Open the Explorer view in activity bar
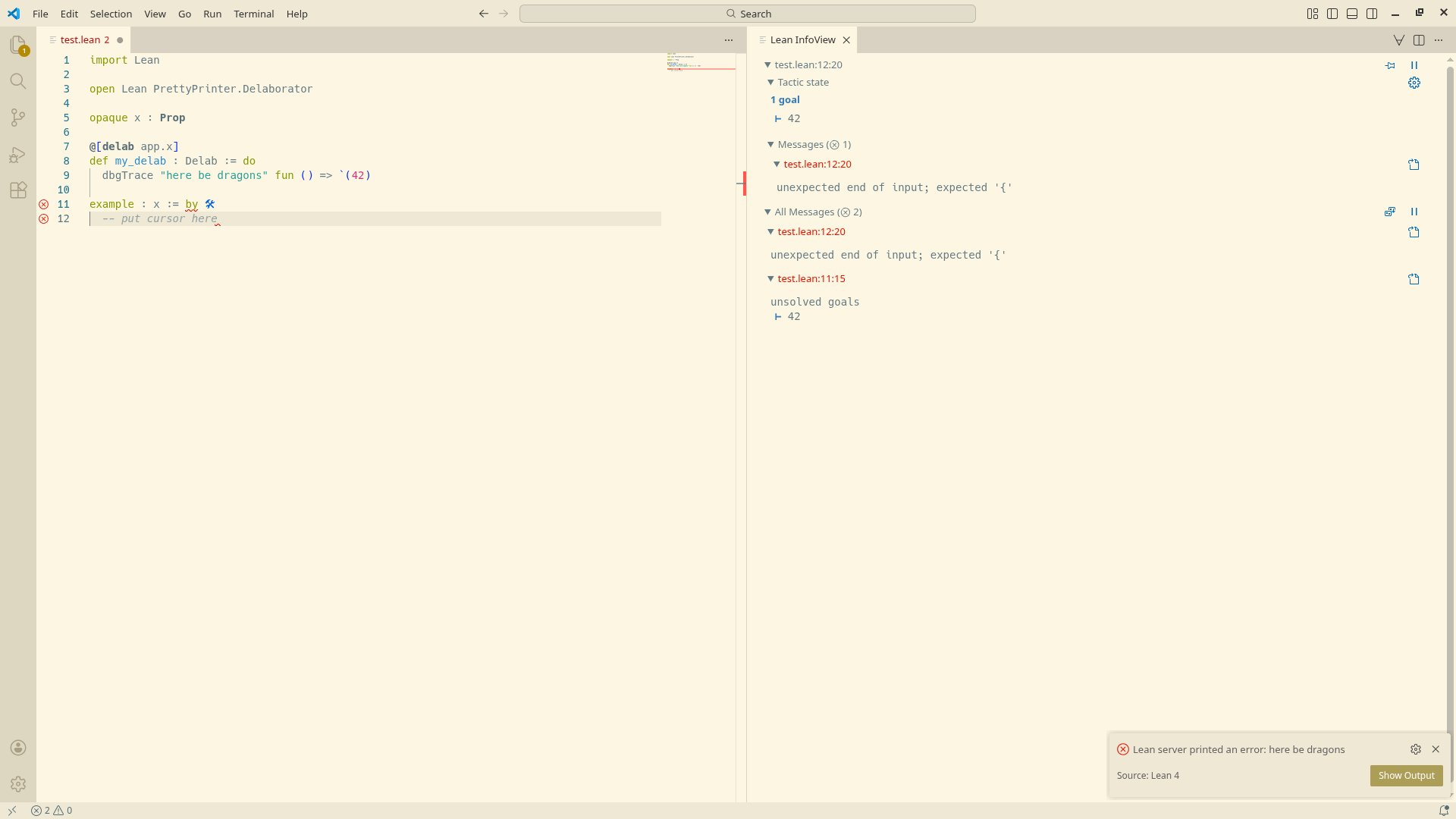Image resolution: width=1456 pixels, height=819 pixels. coord(18,45)
